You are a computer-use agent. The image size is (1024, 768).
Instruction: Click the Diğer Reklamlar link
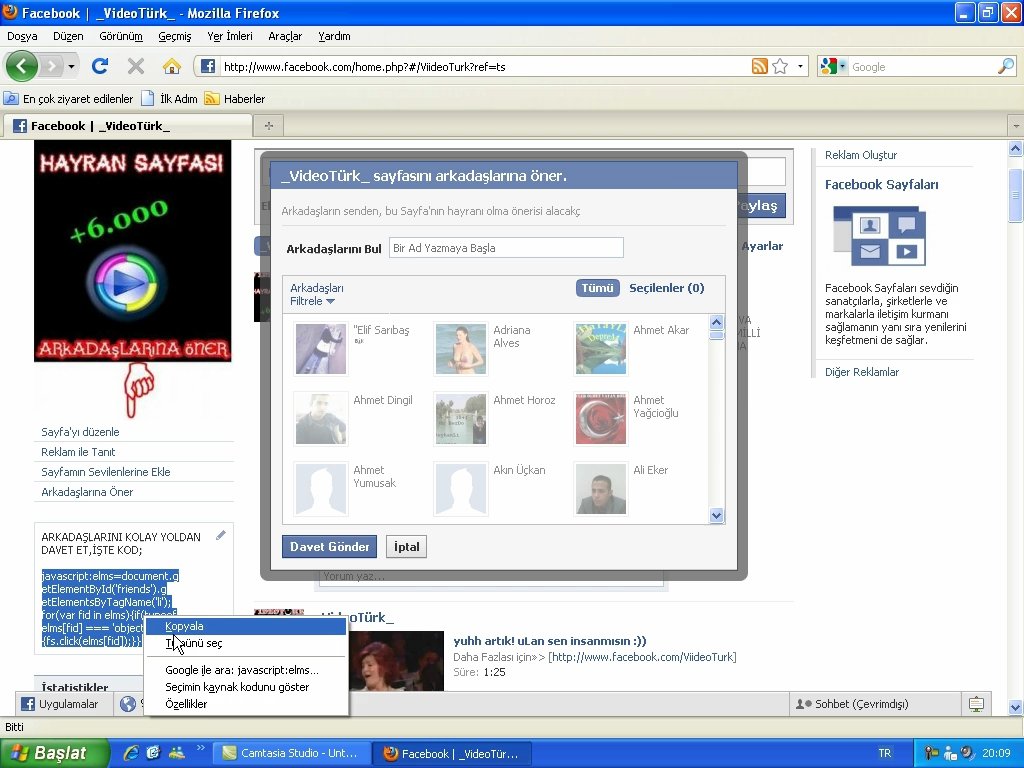click(x=861, y=372)
